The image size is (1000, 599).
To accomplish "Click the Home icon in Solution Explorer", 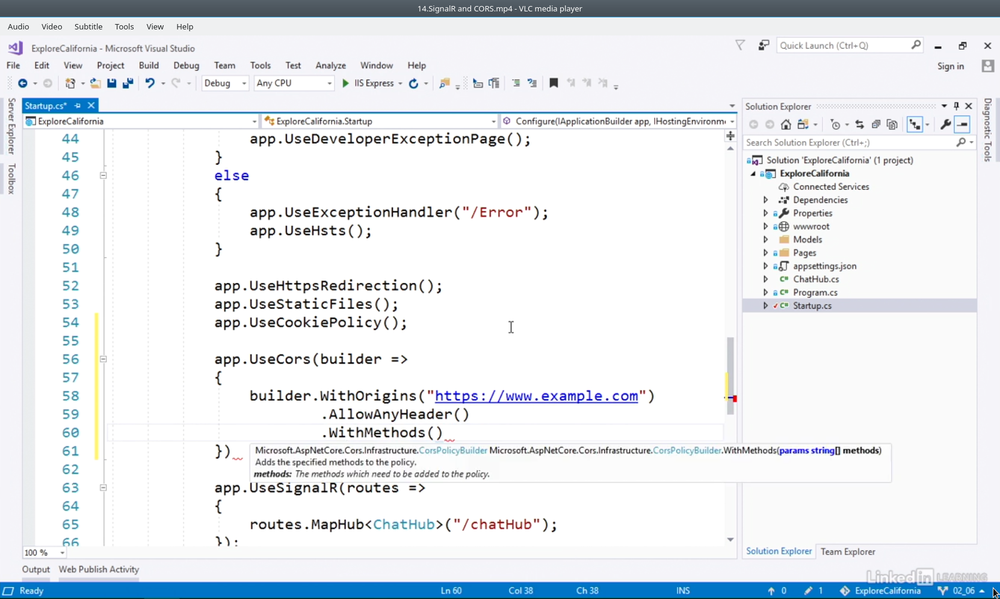I will click(x=786, y=124).
